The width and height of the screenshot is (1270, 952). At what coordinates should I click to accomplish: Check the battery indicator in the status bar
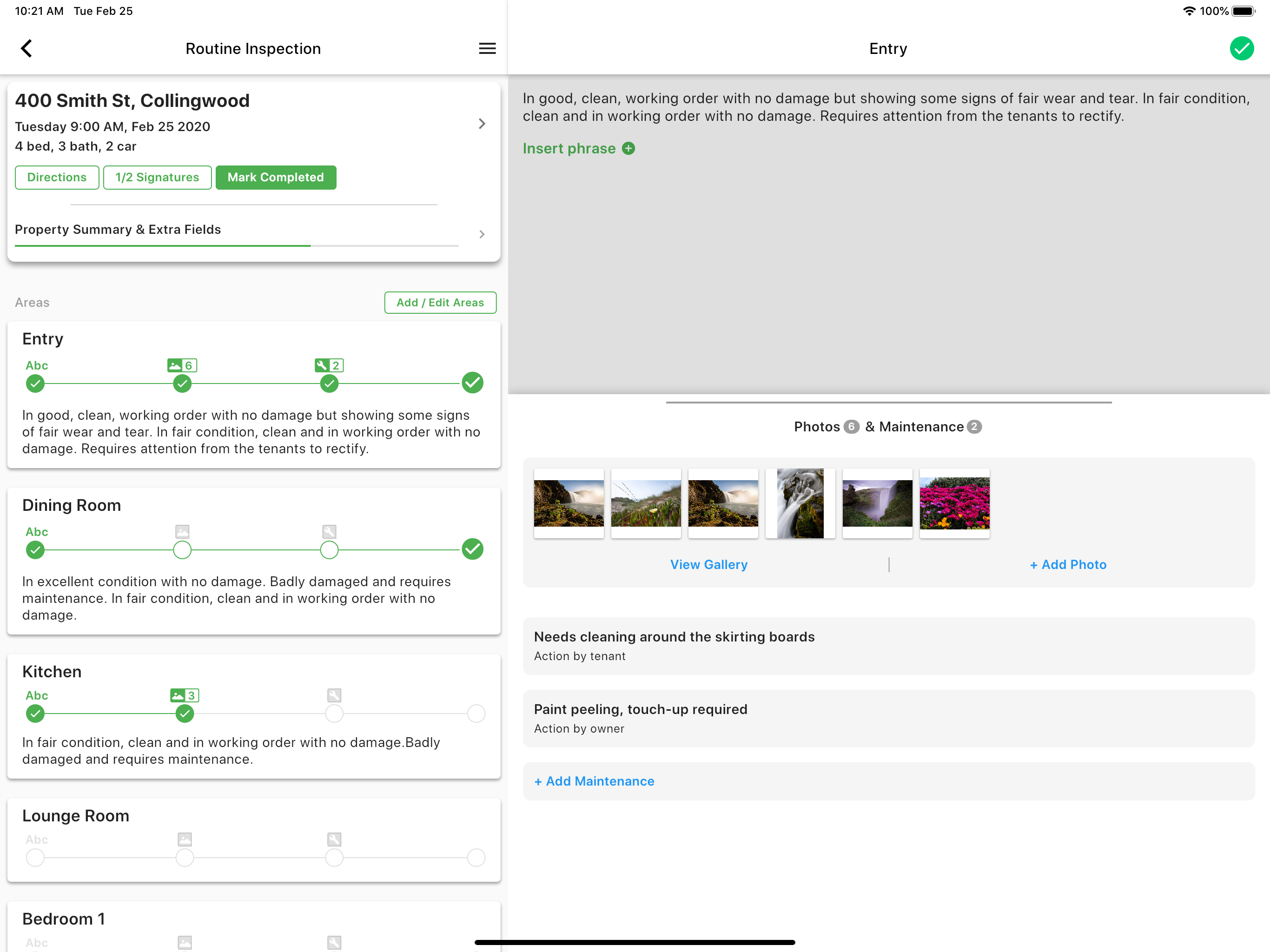pos(1244,11)
